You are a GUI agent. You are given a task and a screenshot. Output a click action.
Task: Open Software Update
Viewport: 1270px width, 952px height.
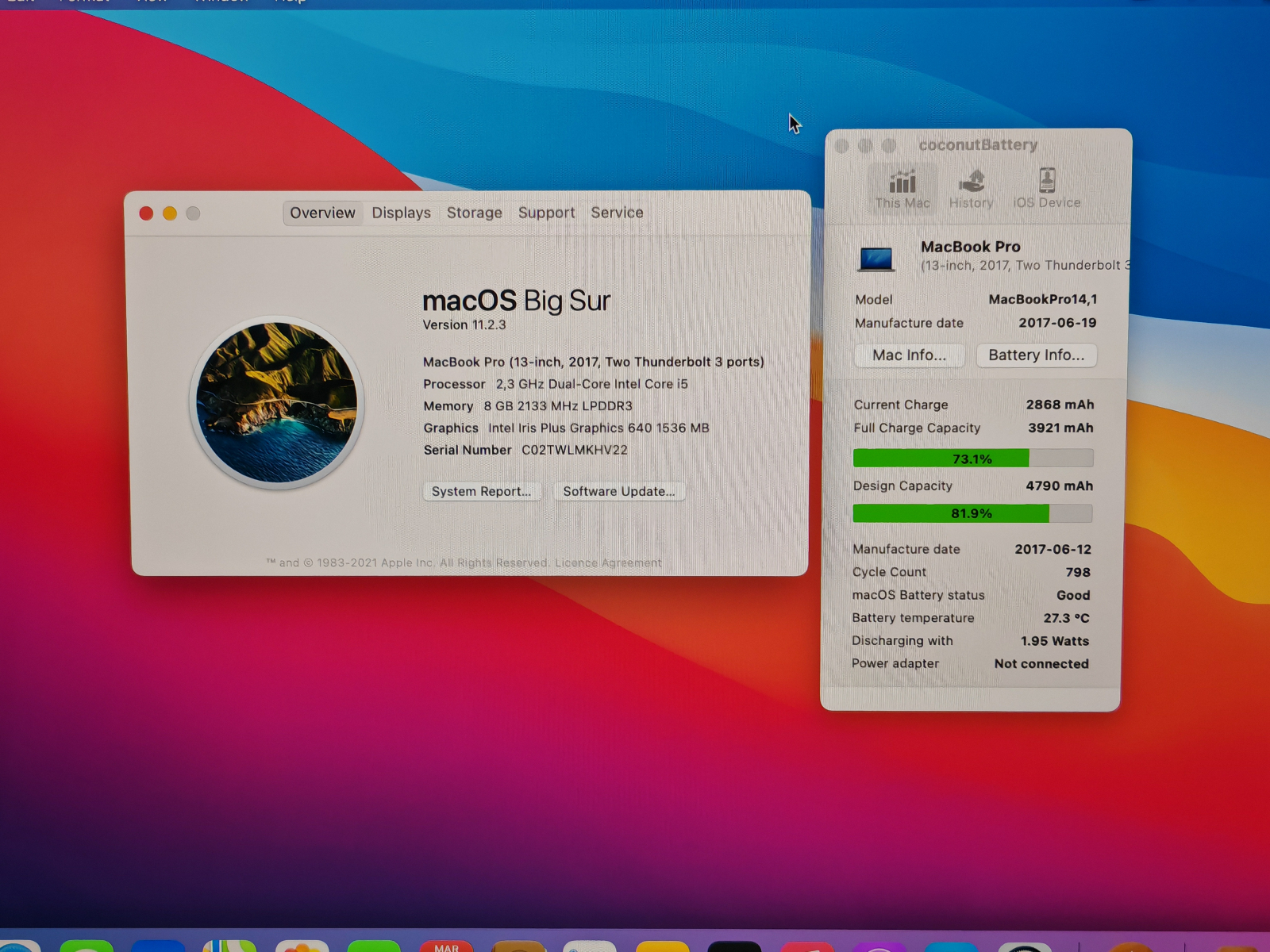point(619,491)
